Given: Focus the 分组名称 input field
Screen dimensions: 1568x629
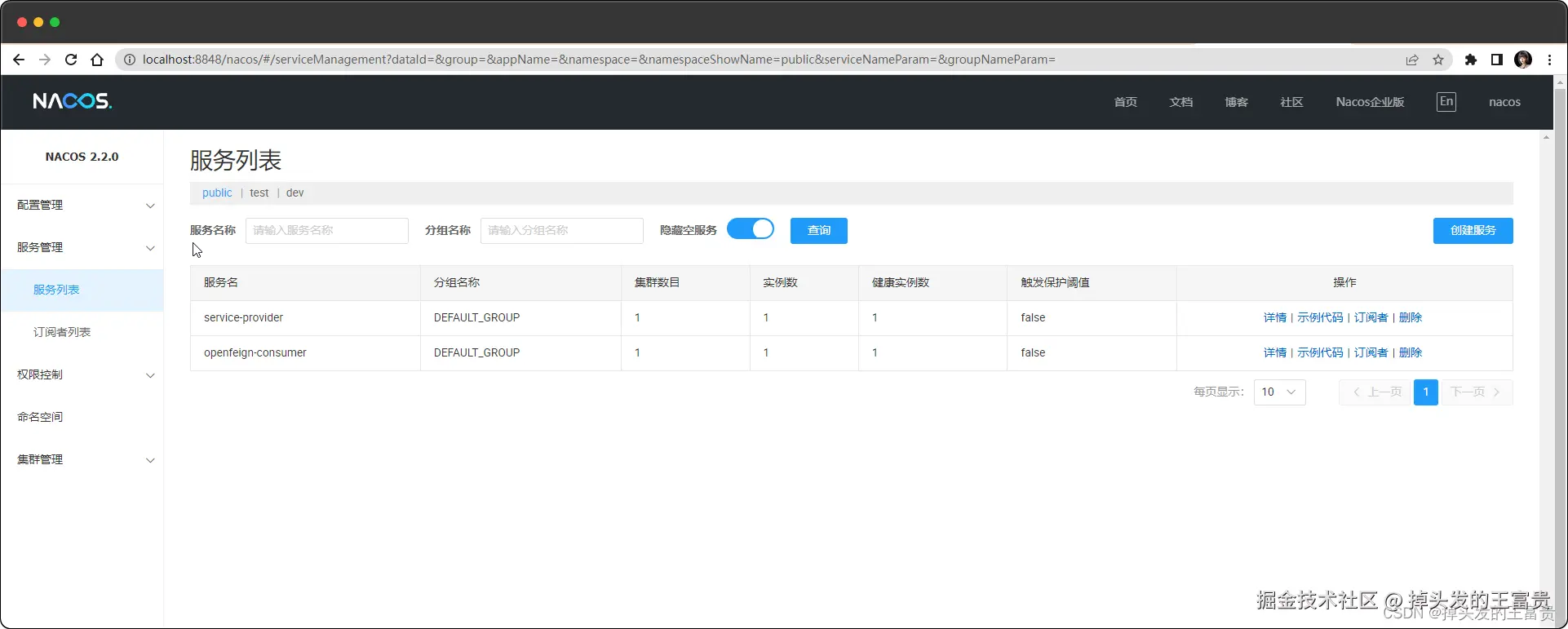Looking at the screenshot, I should pos(561,231).
